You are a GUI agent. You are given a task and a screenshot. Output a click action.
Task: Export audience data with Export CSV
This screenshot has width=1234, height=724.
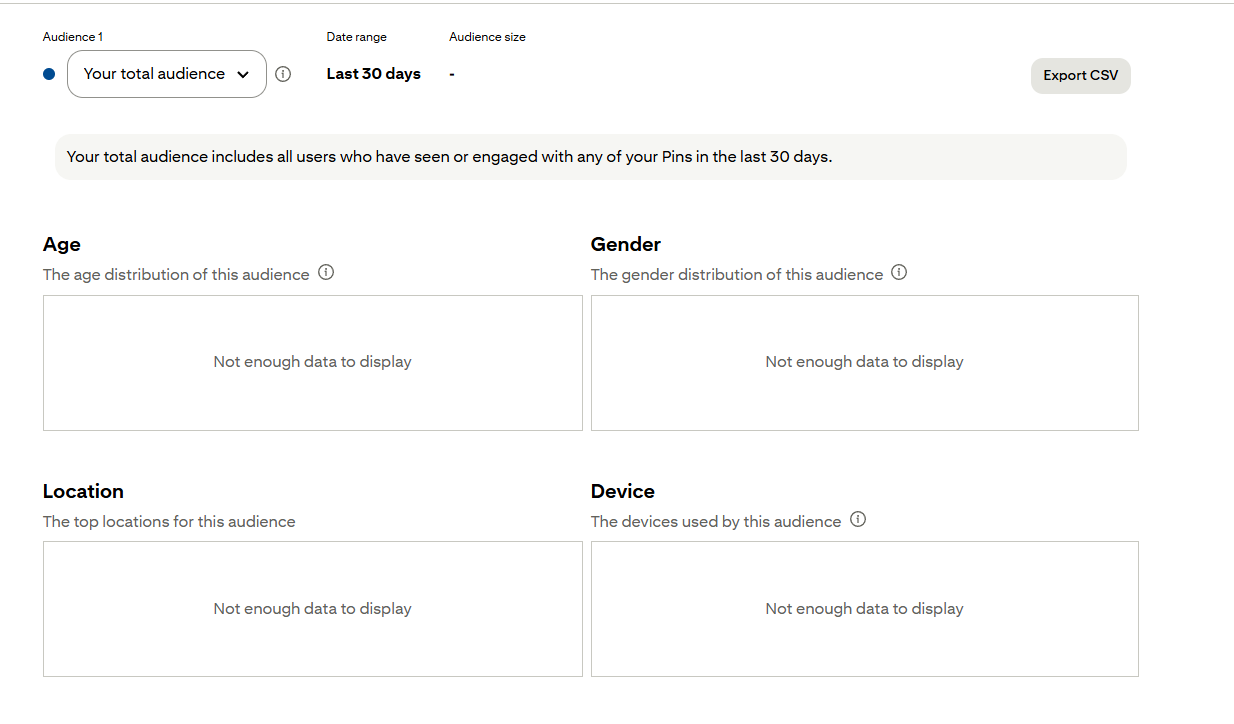pyautogui.click(x=1080, y=76)
